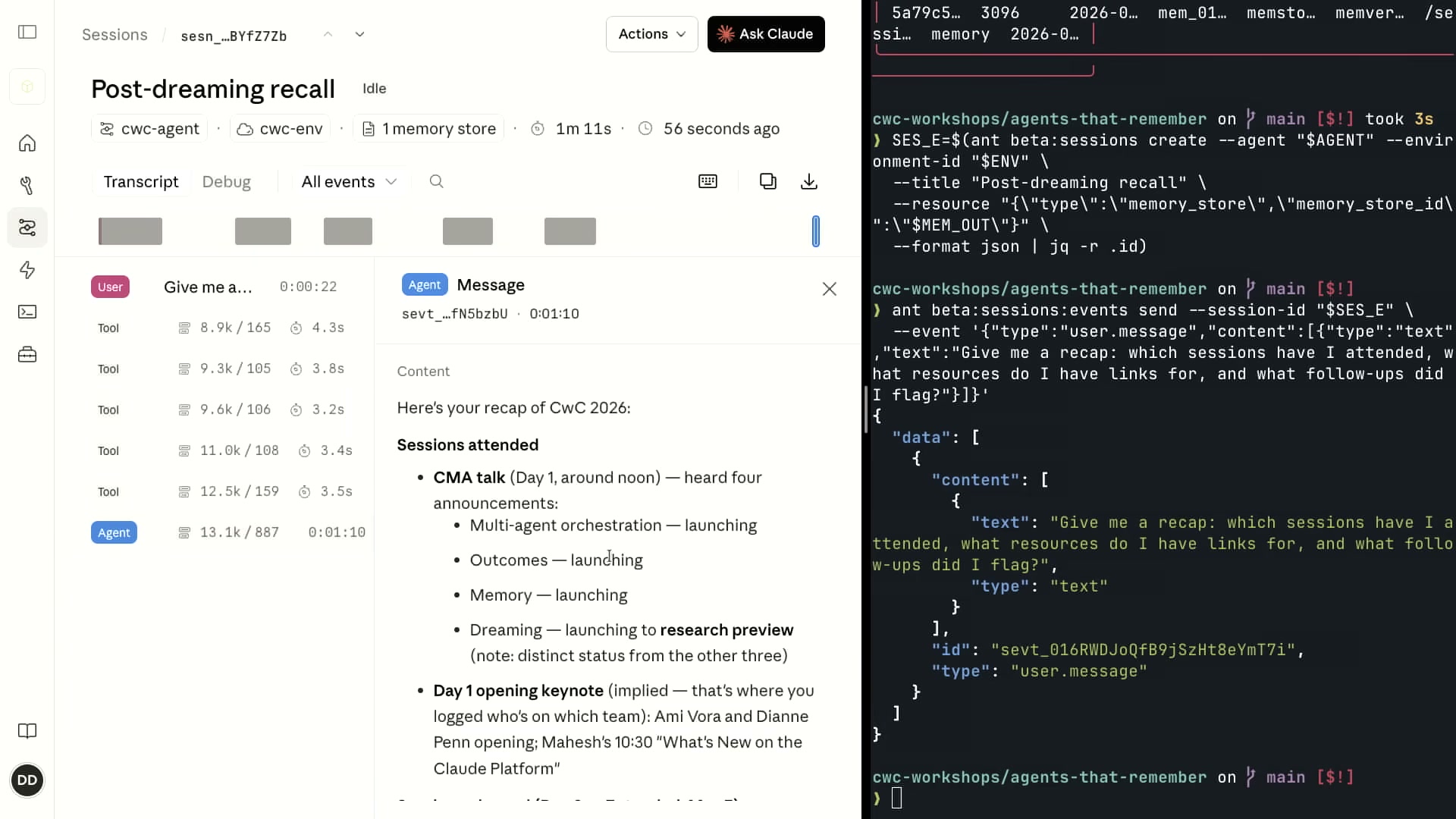The image size is (1456, 819).
Task: Expand the All events filter dropdown
Action: click(349, 182)
